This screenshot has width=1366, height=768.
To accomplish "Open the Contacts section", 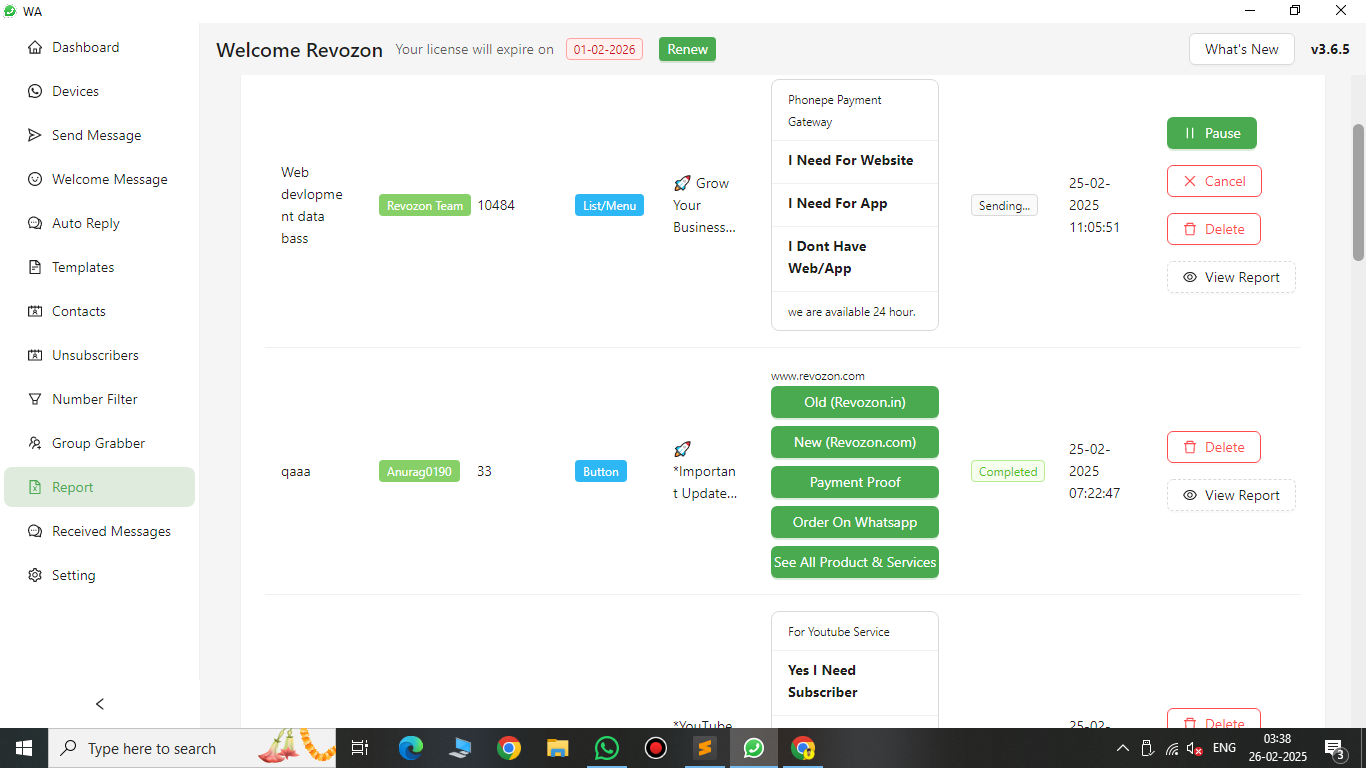I will coord(100,311).
